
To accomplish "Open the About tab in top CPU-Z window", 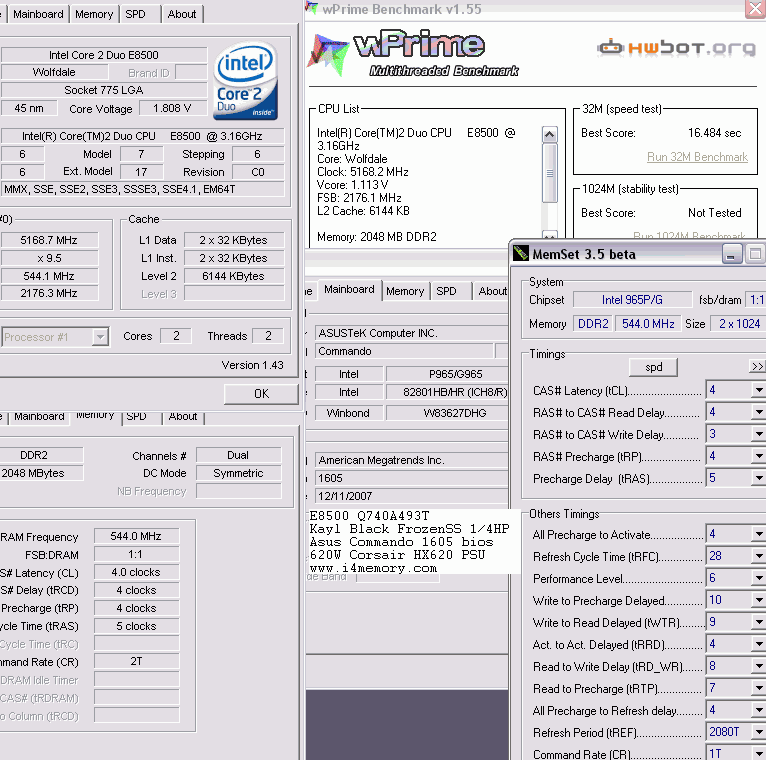I will tap(182, 14).
